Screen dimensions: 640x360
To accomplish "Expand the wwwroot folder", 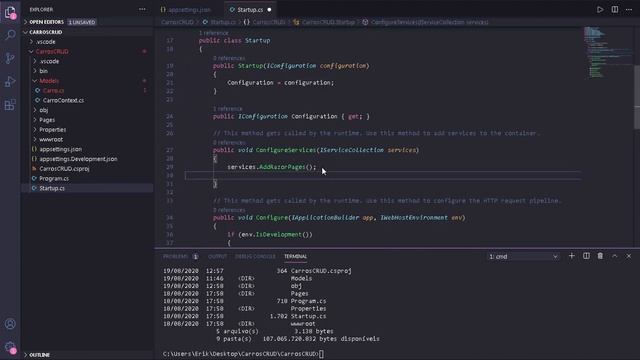I will (87, 140).
